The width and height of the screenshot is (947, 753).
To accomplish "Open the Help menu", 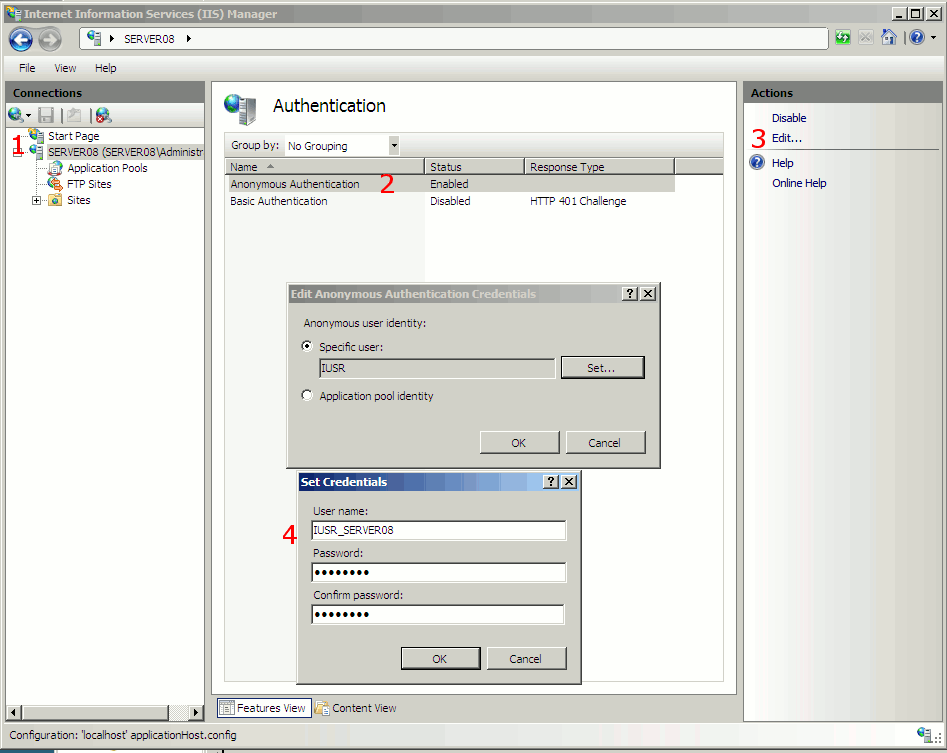I will [106, 68].
